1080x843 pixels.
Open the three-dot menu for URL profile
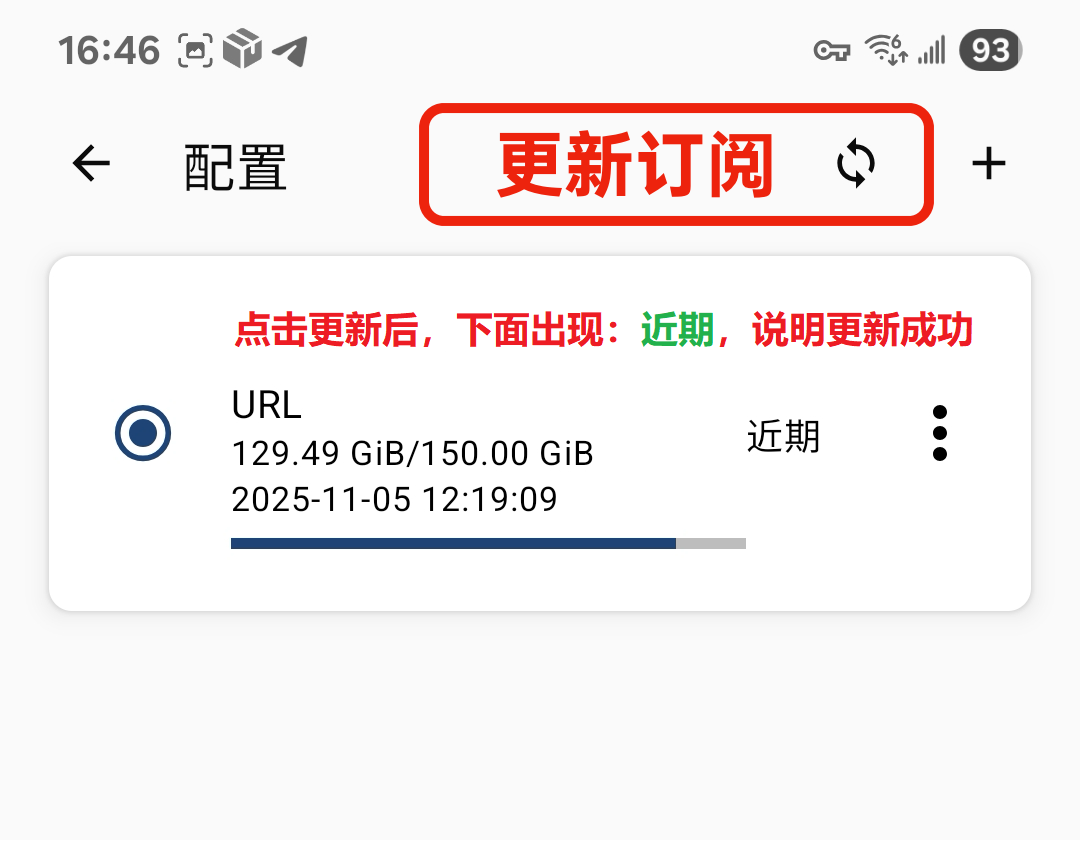939,433
